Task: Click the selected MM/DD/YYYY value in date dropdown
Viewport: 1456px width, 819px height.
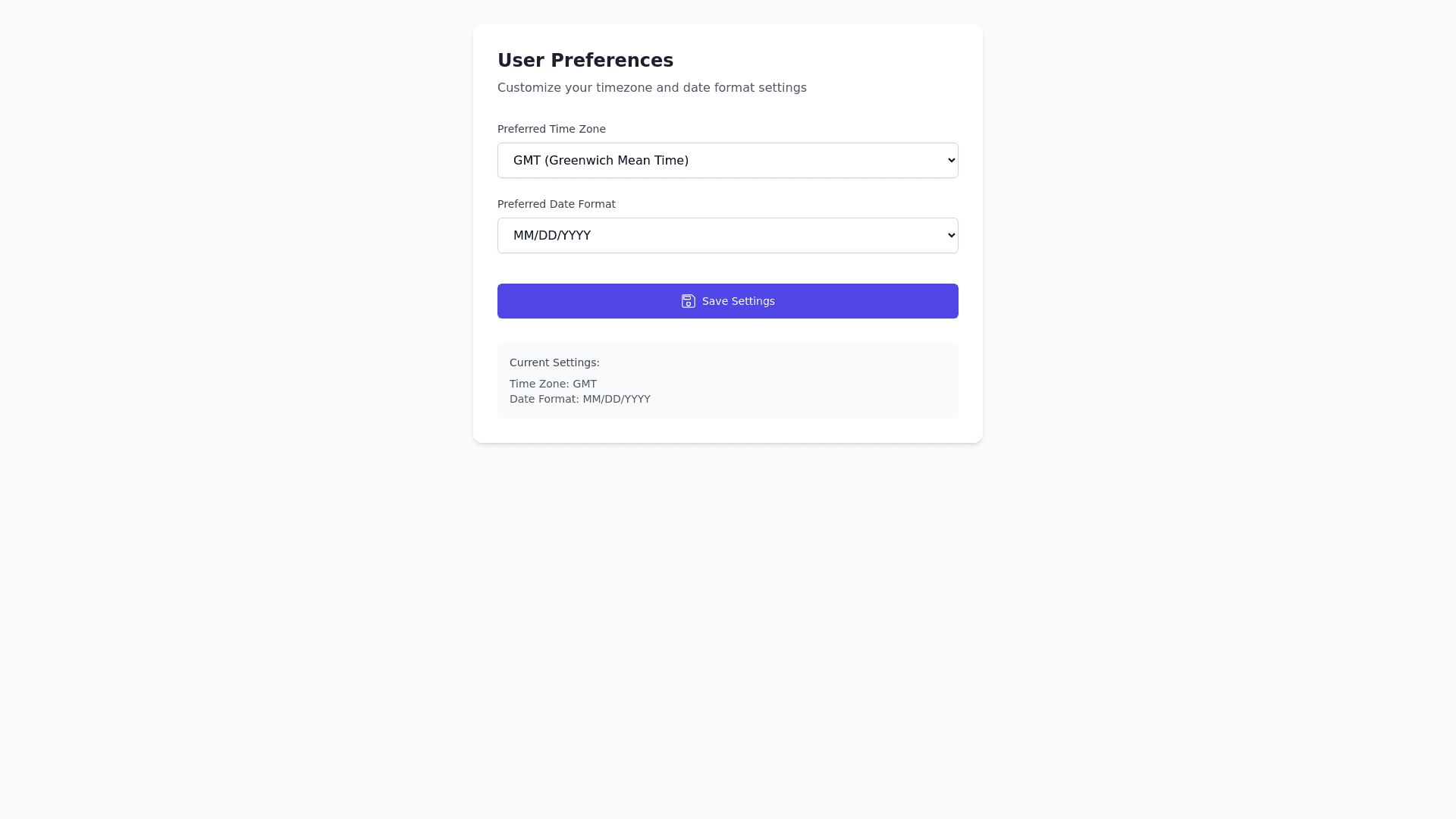Action: [551, 236]
